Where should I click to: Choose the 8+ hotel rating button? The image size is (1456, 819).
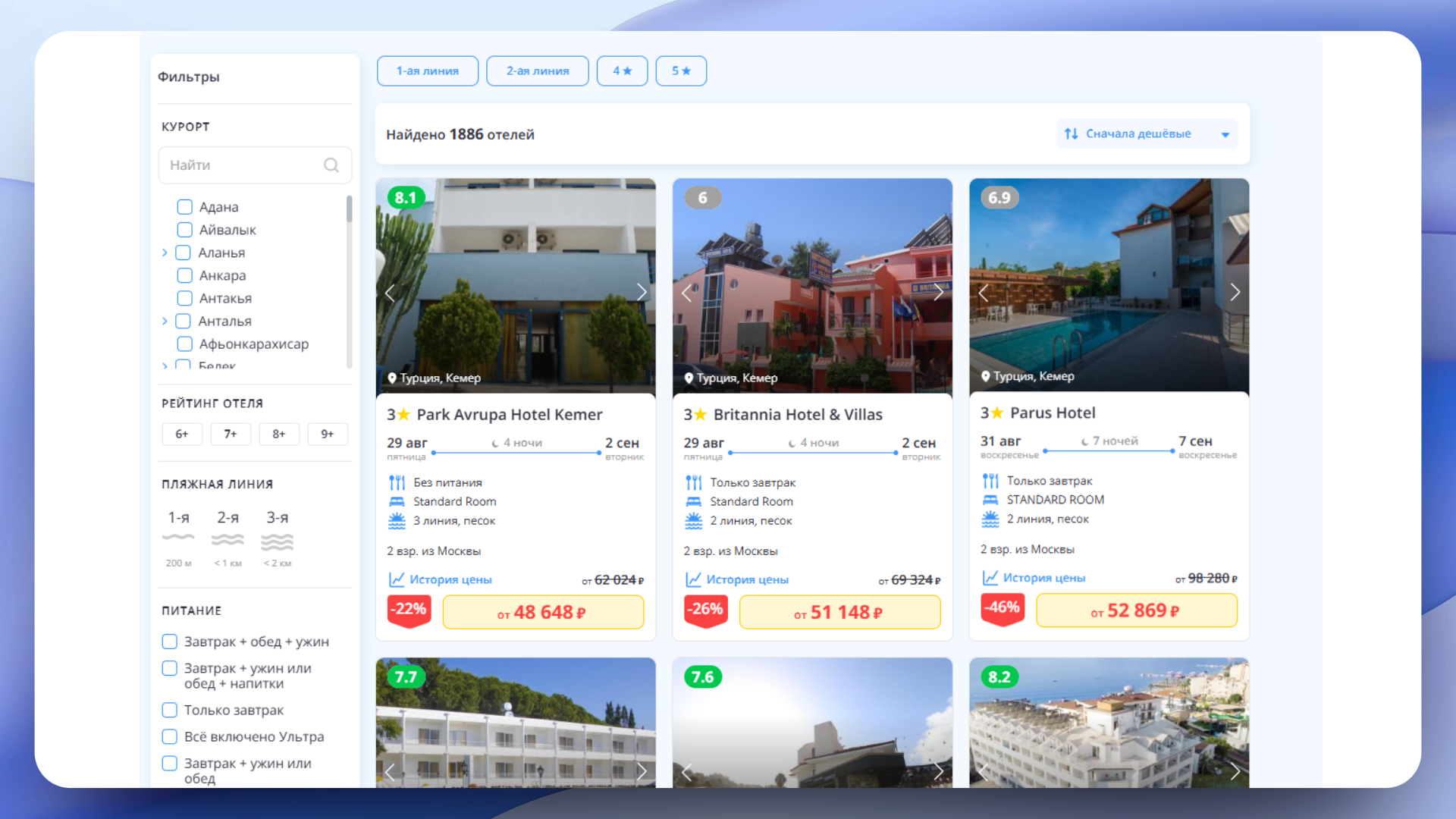pyautogui.click(x=279, y=435)
